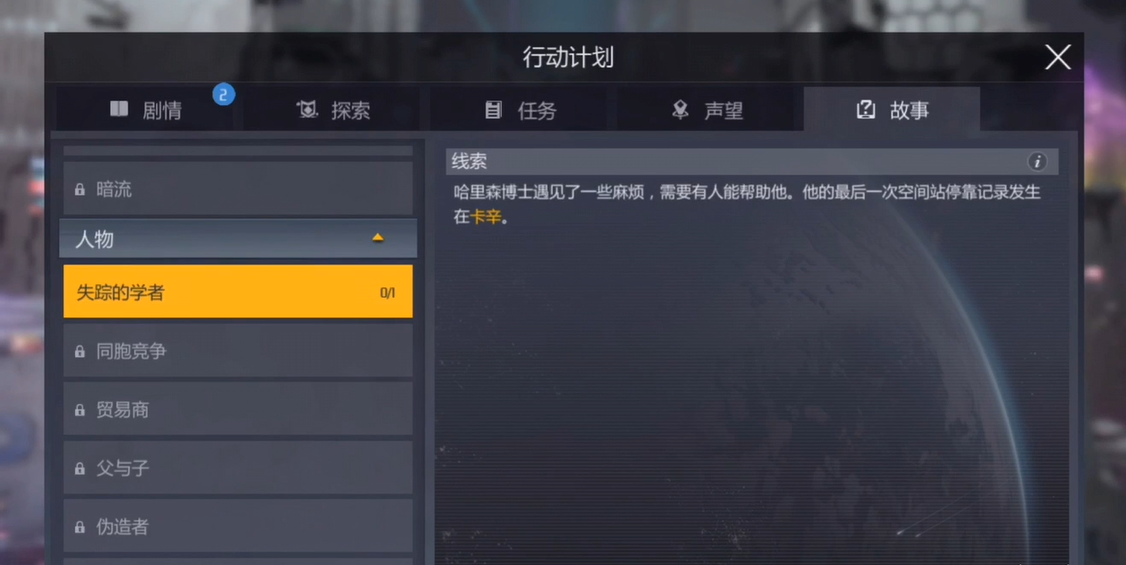Close the 行动计划 panel
Screen dimensions: 1126x565
pos(1057,57)
